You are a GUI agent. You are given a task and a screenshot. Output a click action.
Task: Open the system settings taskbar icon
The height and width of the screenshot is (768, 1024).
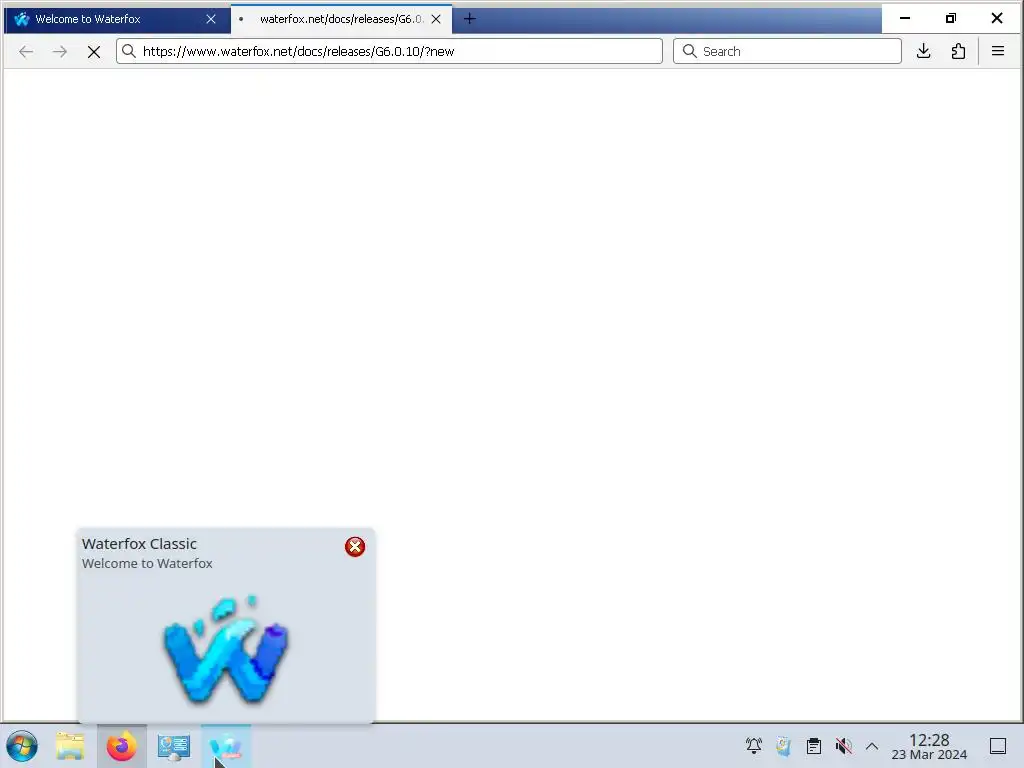point(174,746)
